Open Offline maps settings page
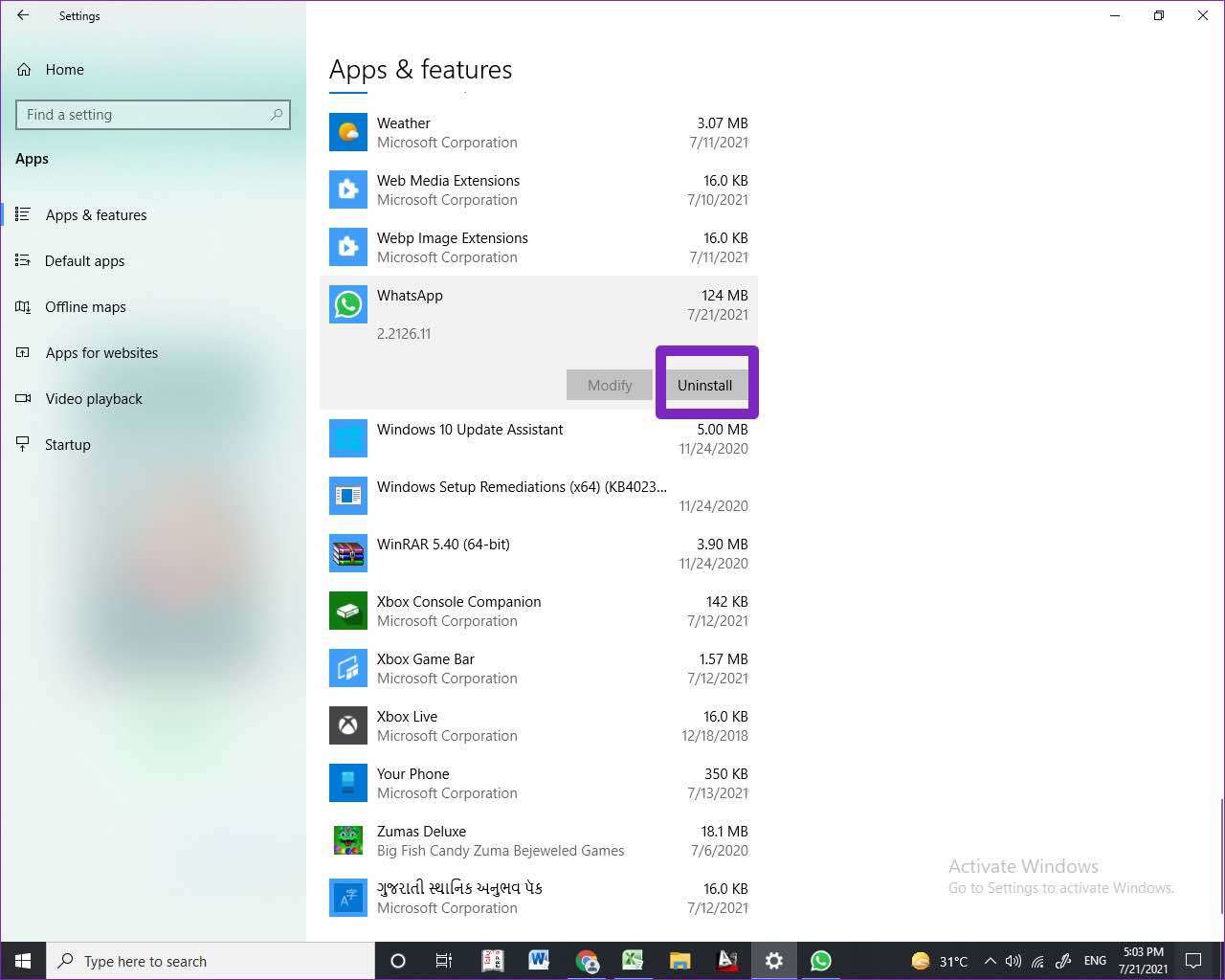 pos(85,306)
